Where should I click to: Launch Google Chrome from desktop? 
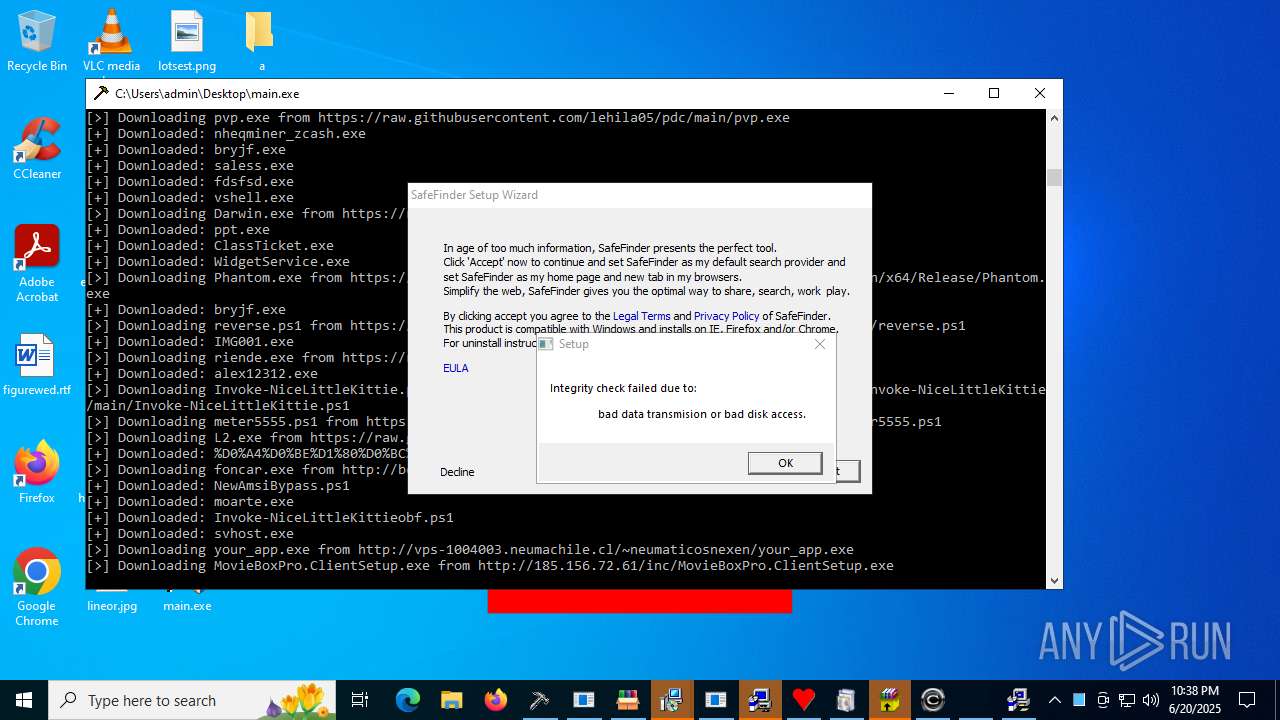click(37, 588)
